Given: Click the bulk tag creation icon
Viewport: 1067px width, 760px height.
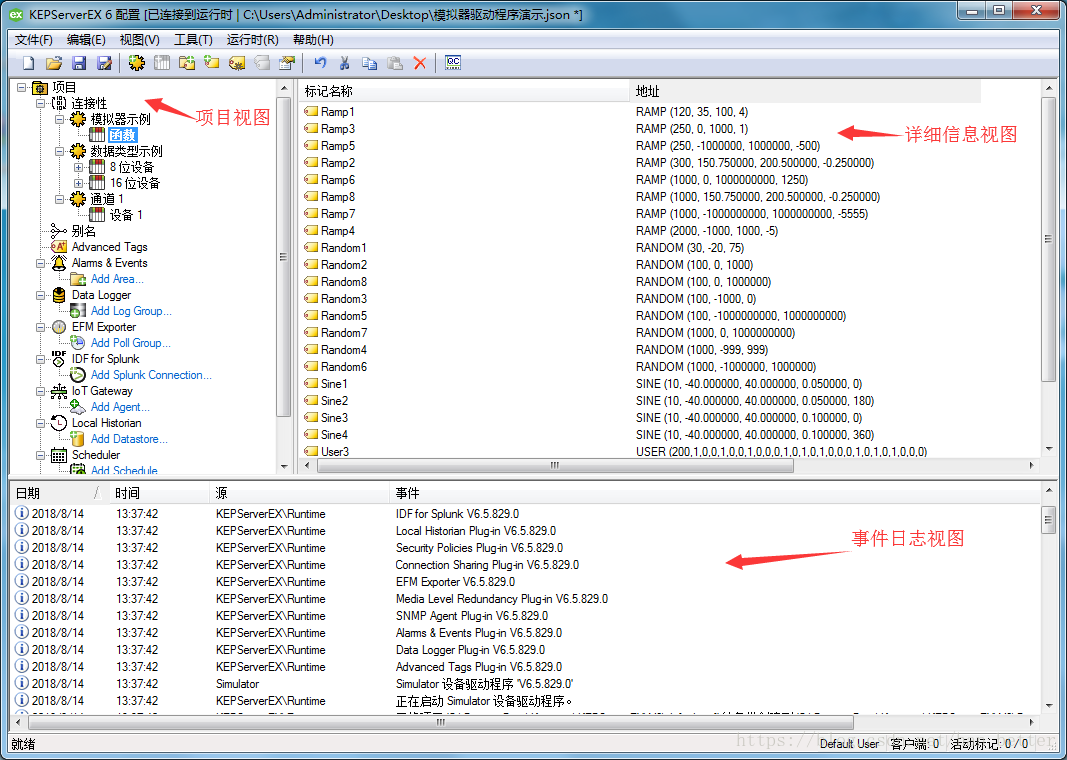Looking at the screenshot, I should (237, 63).
